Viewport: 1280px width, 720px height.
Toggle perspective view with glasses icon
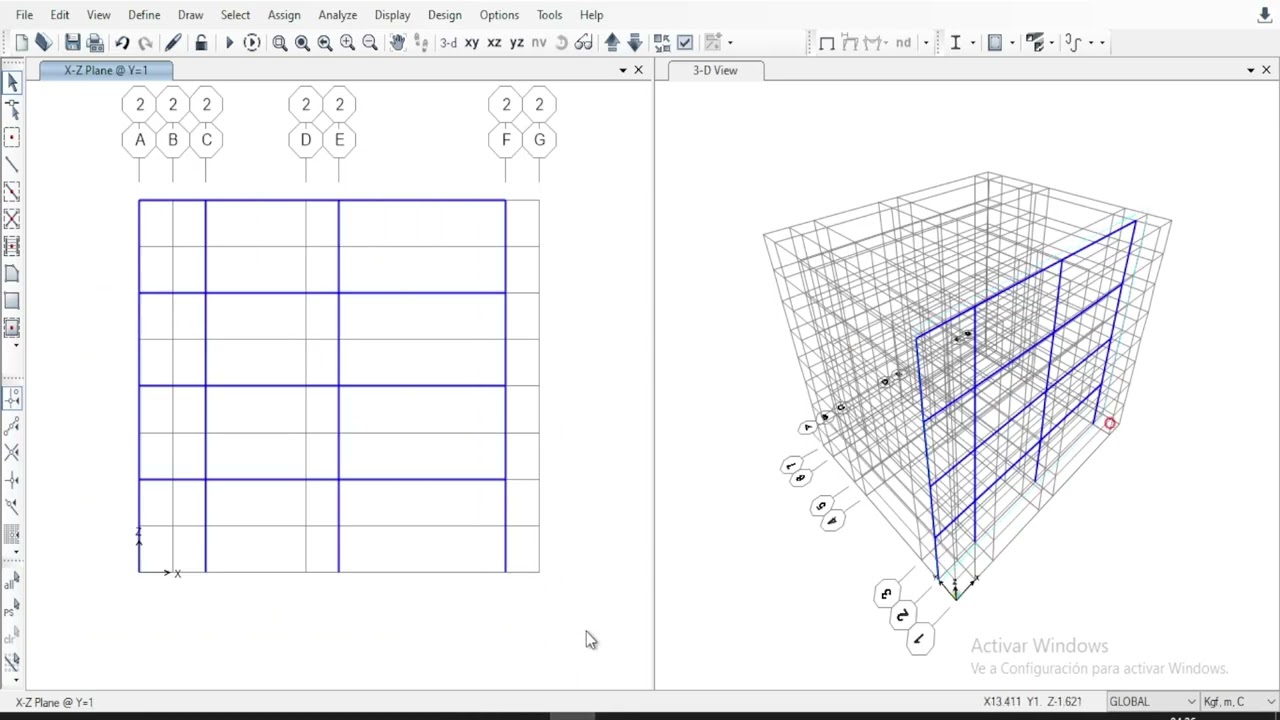click(x=584, y=42)
